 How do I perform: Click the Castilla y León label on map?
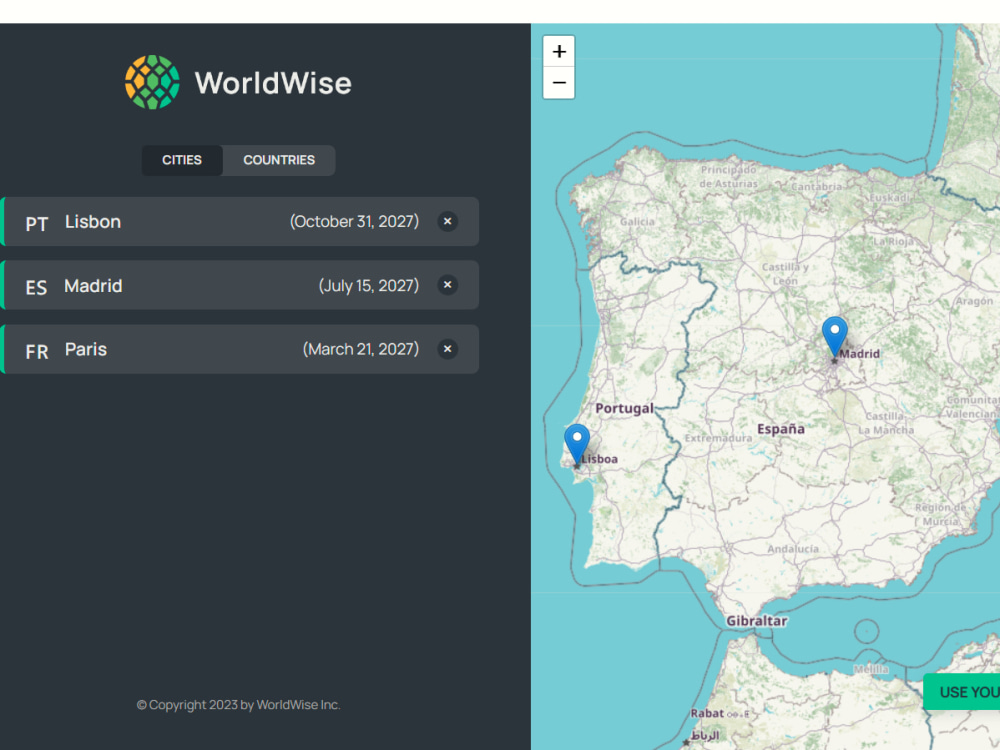click(x=785, y=274)
